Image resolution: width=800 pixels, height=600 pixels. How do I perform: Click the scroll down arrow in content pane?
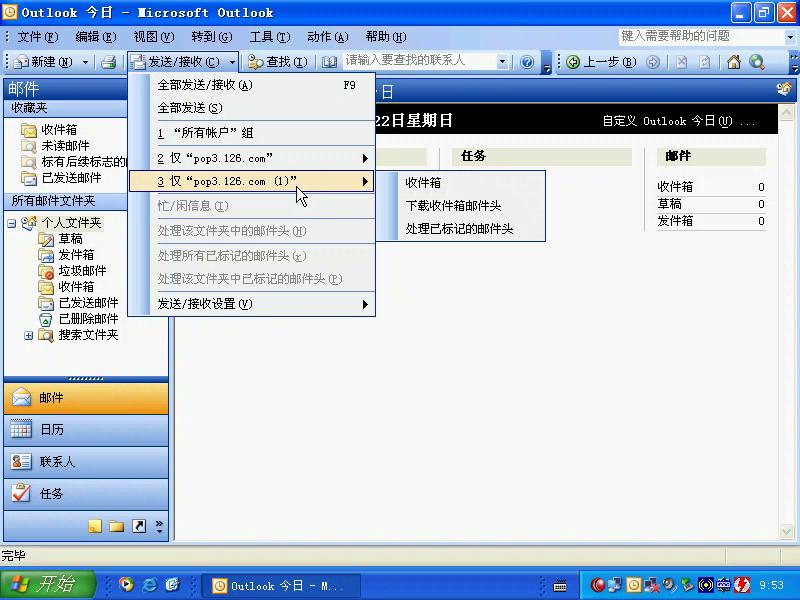[786, 532]
